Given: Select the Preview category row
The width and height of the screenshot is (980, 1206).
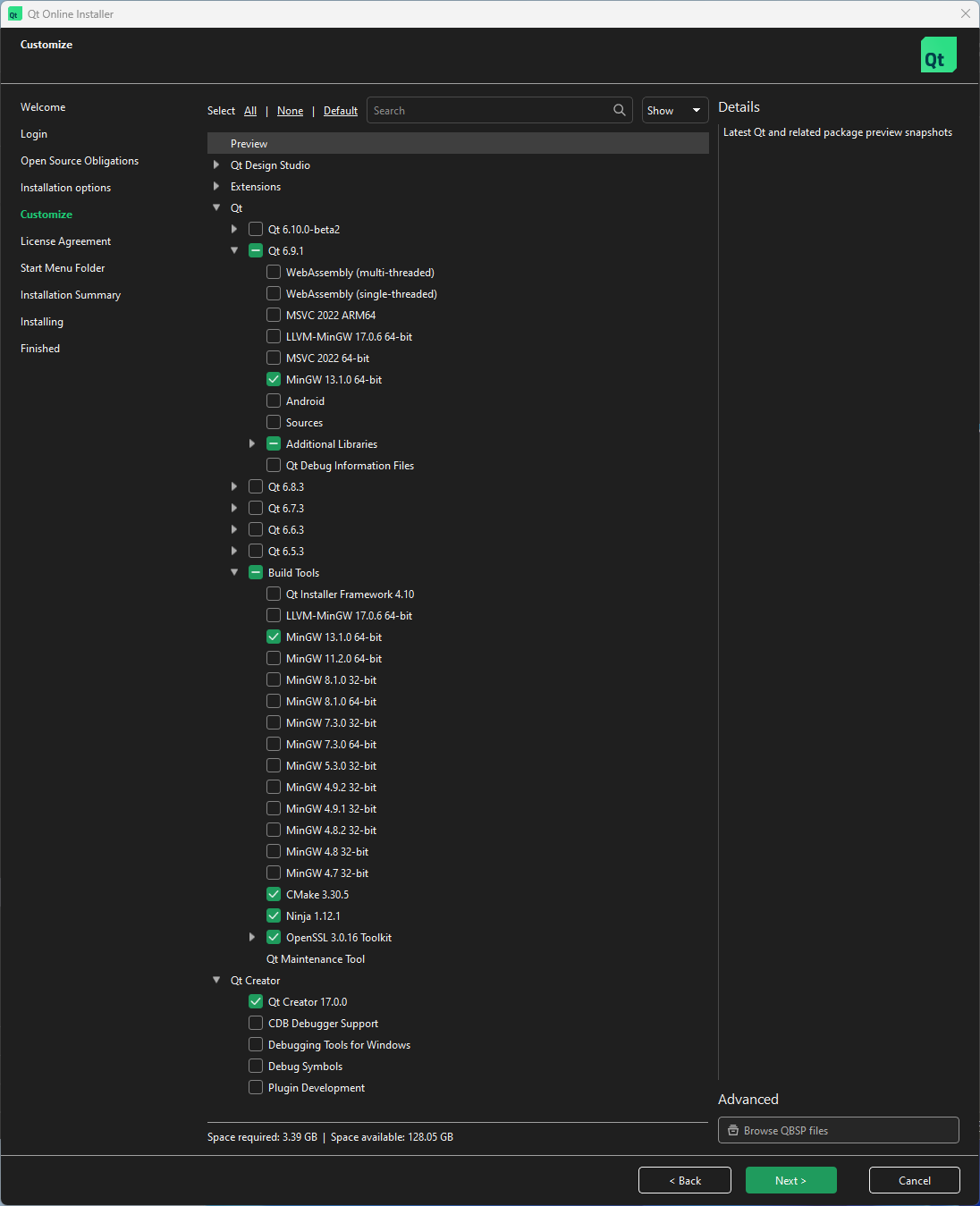Looking at the screenshot, I should (x=457, y=144).
